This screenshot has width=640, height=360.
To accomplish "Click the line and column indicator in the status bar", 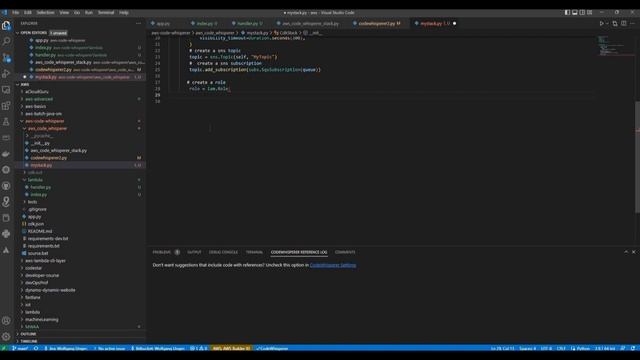I will coord(502,348).
